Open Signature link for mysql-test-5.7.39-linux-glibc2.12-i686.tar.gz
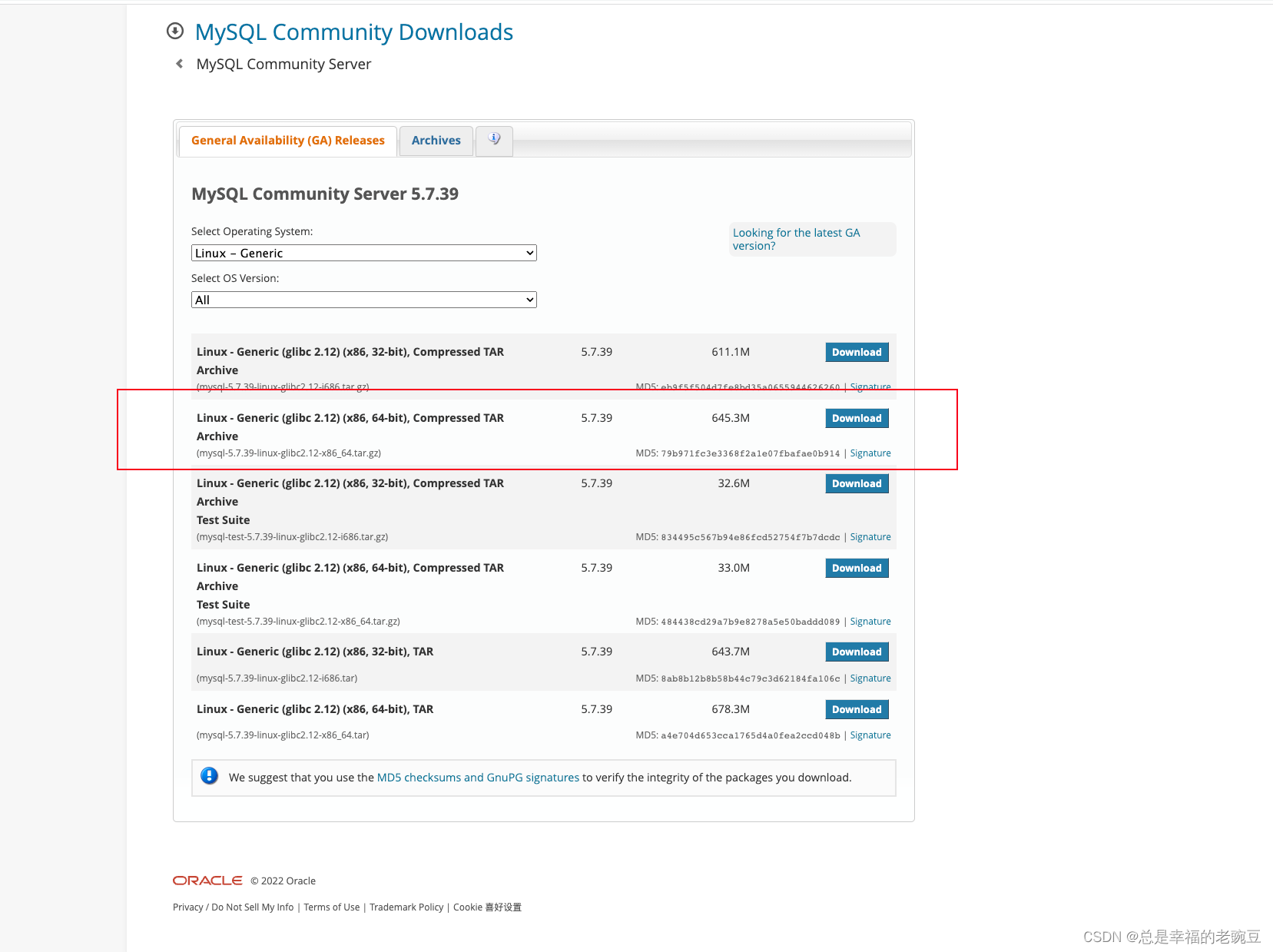The image size is (1273, 952). pos(870,537)
